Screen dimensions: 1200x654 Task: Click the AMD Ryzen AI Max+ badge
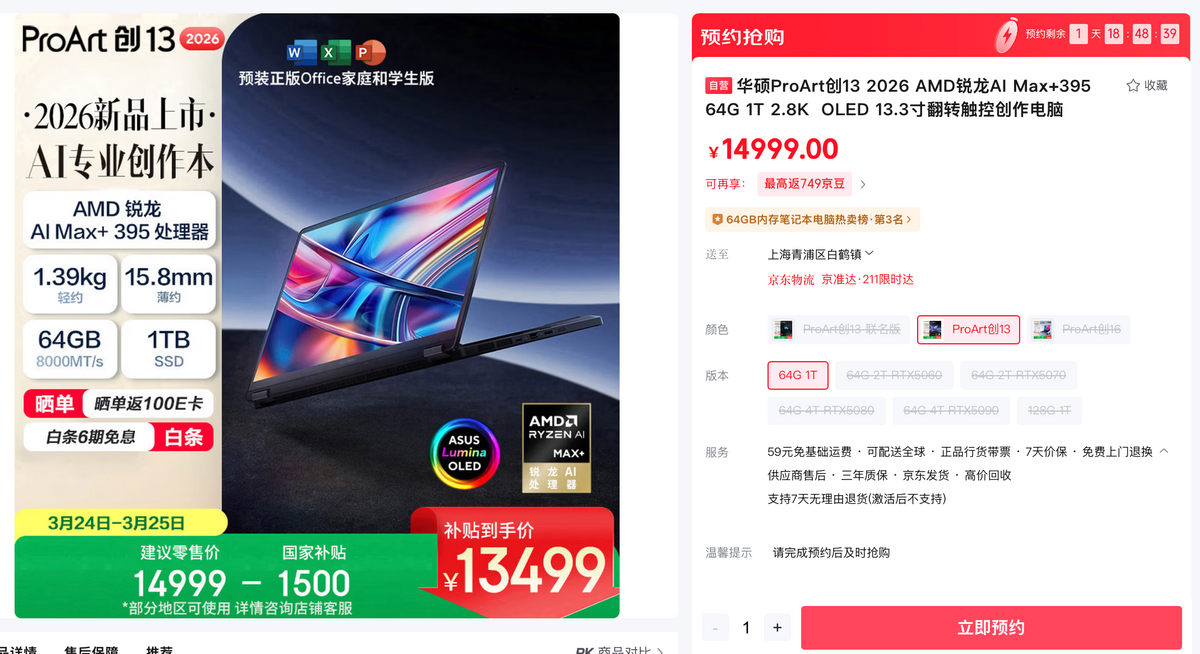pyautogui.click(x=557, y=447)
